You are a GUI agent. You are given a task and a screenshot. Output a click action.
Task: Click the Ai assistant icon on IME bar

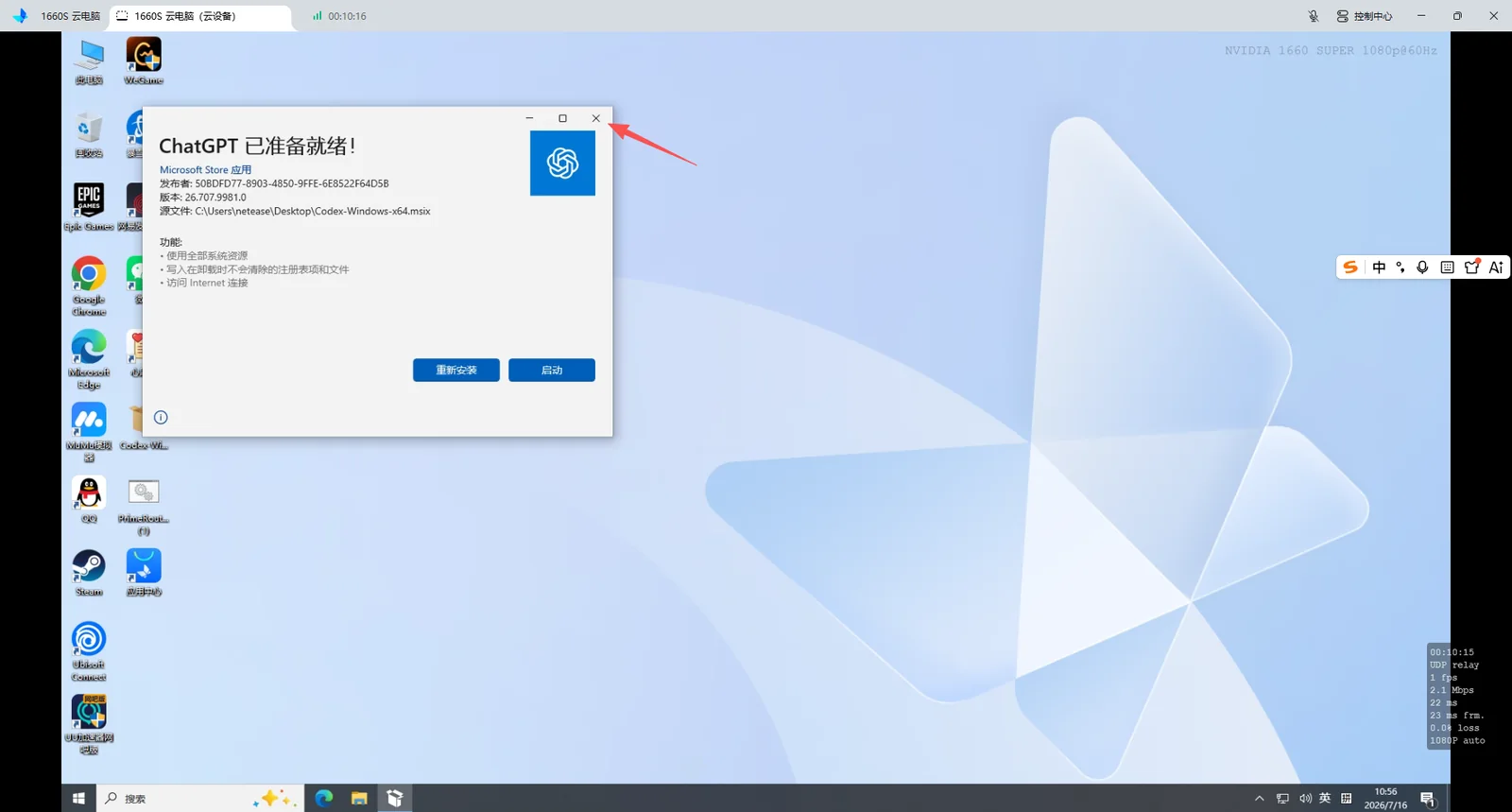1496,268
